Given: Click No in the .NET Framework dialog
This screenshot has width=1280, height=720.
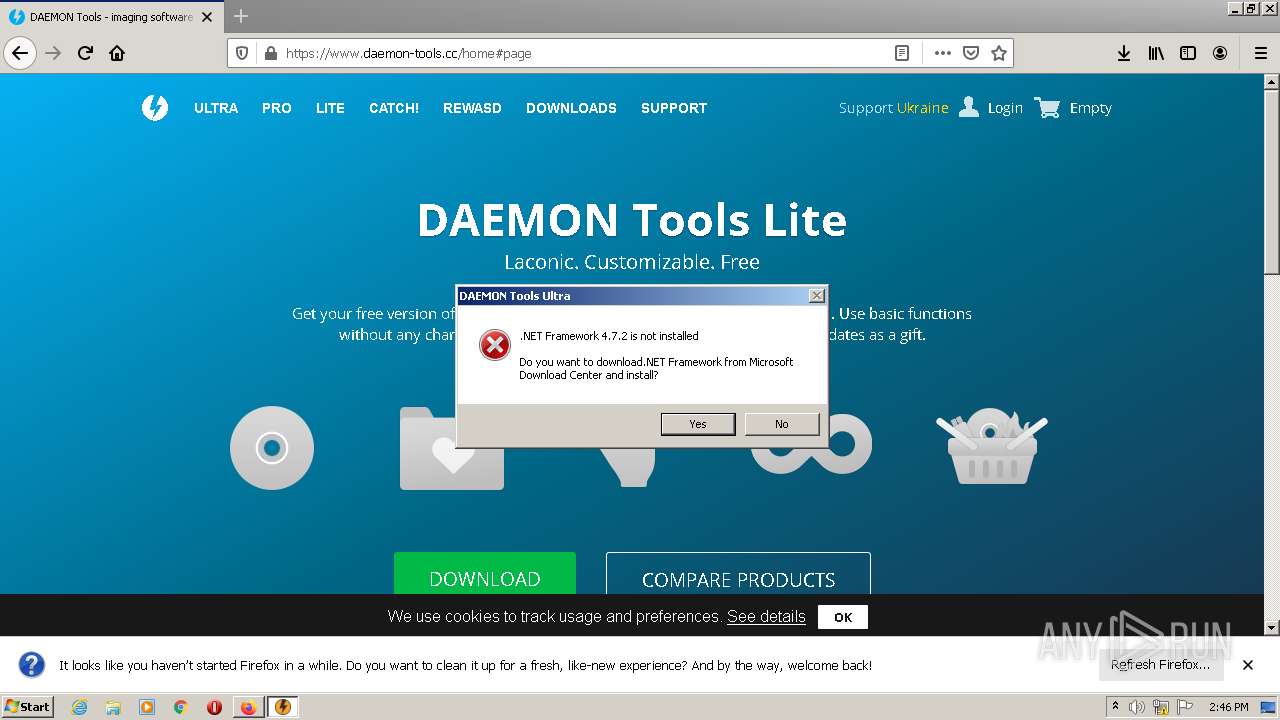Looking at the screenshot, I should click(782, 424).
